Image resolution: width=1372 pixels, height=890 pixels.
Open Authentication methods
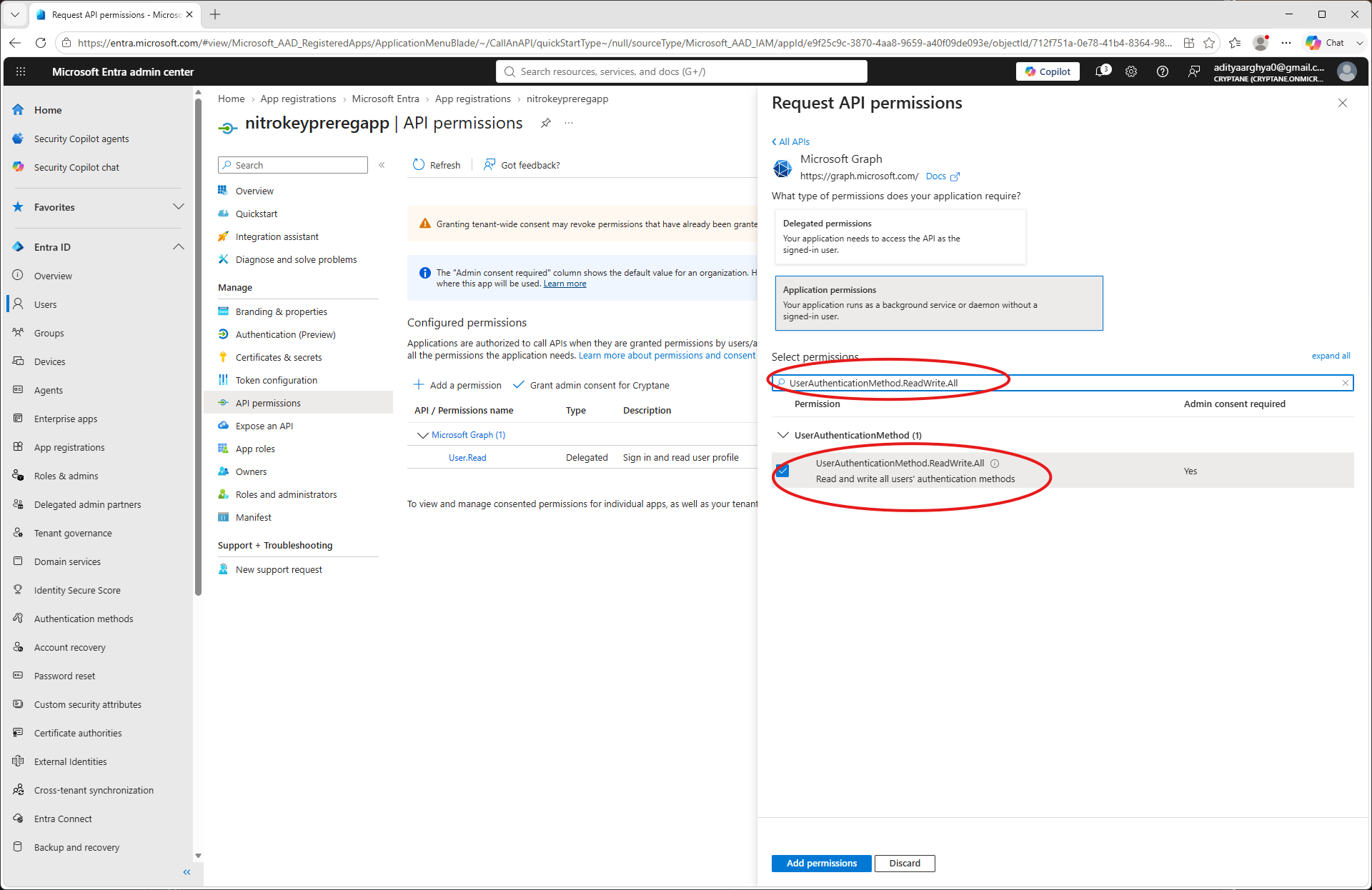(x=84, y=619)
